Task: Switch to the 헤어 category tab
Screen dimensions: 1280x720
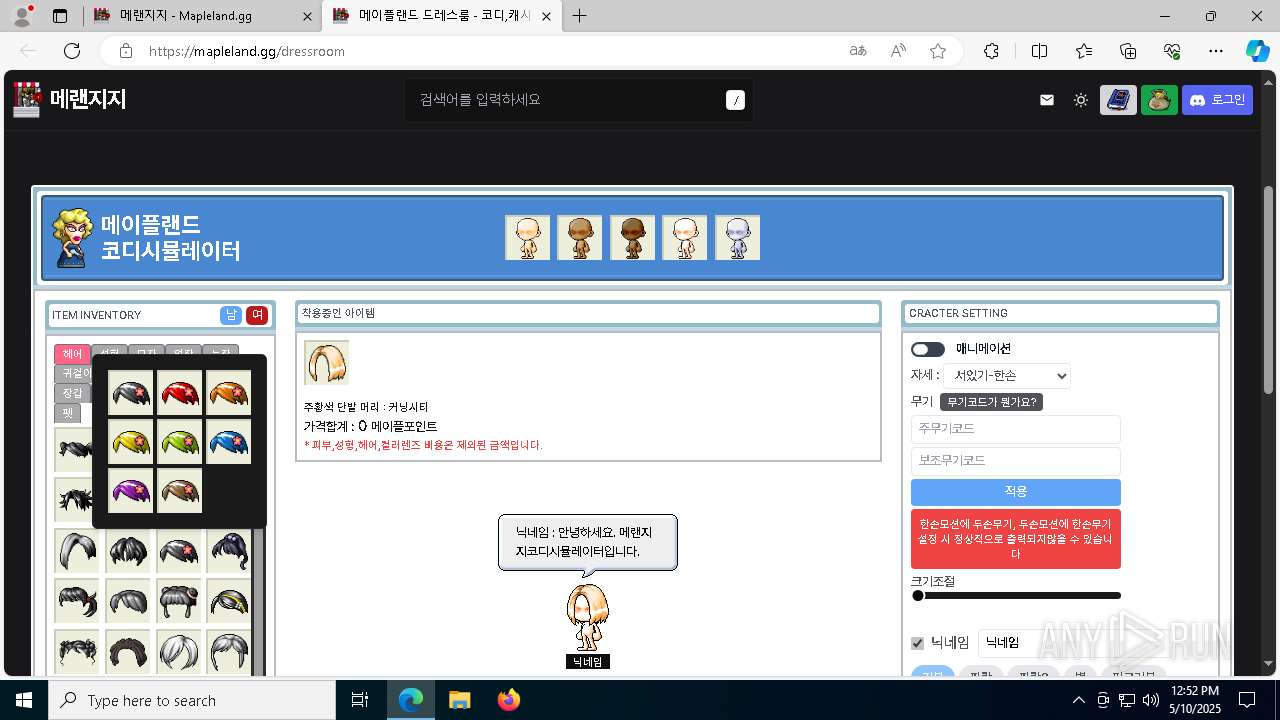Action: 72,354
